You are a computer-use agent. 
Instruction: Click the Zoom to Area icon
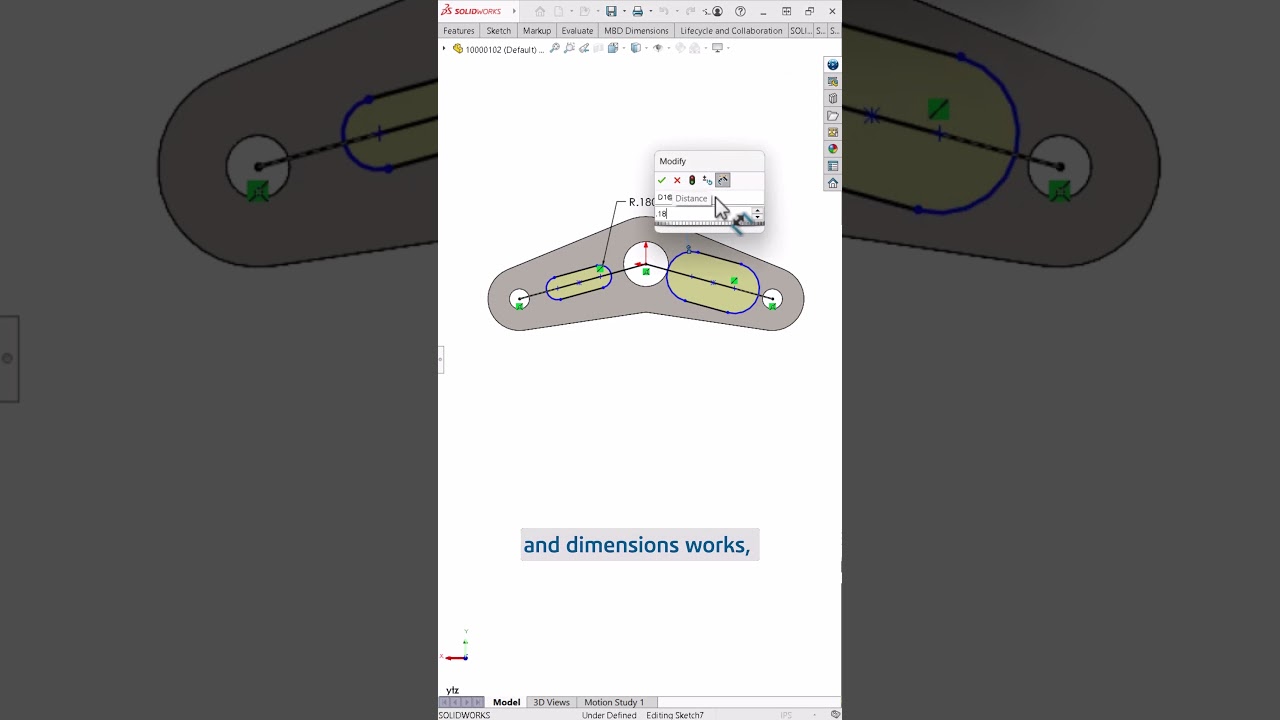coord(569,48)
